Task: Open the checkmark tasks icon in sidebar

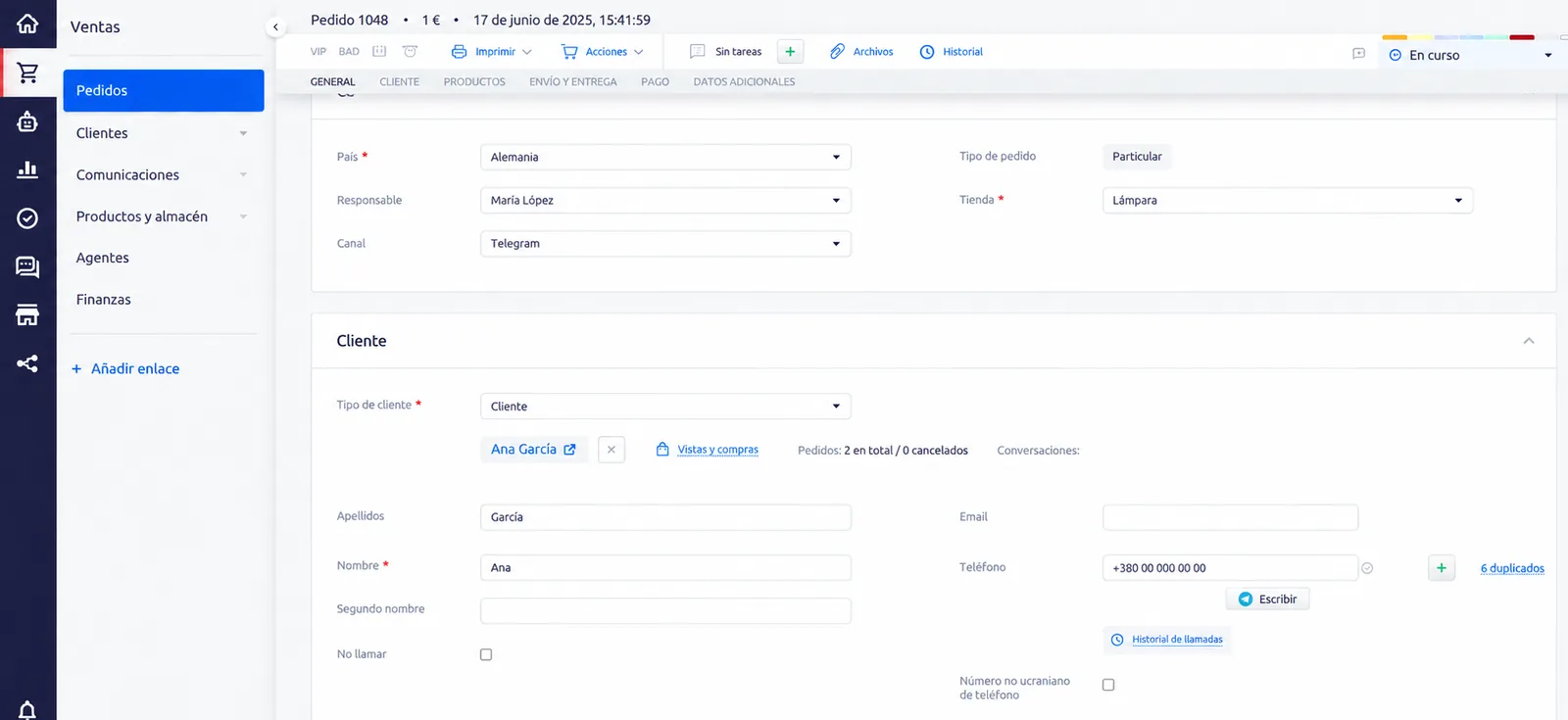Action: tap(27, 217)
